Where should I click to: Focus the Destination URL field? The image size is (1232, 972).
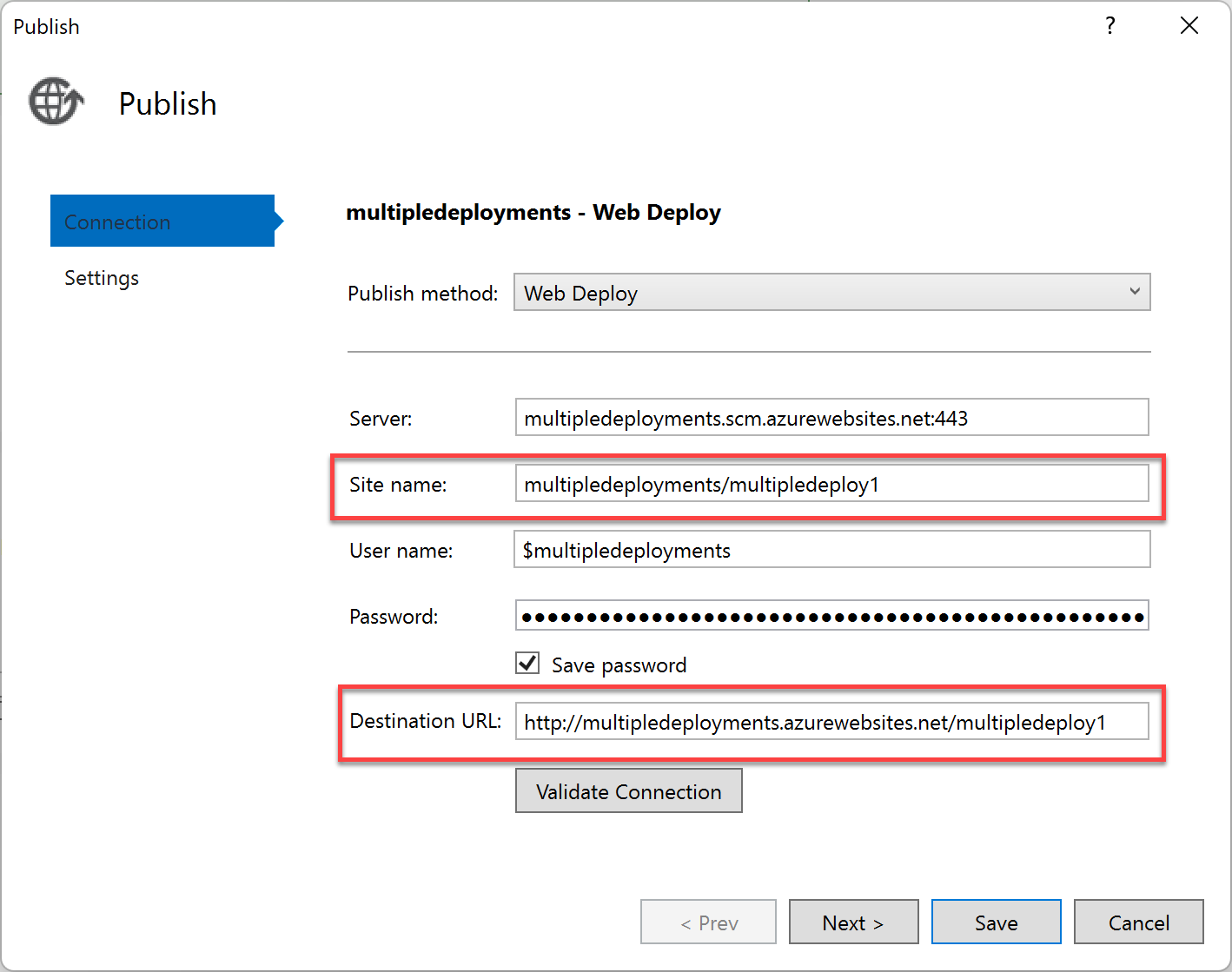pos(831,722)
